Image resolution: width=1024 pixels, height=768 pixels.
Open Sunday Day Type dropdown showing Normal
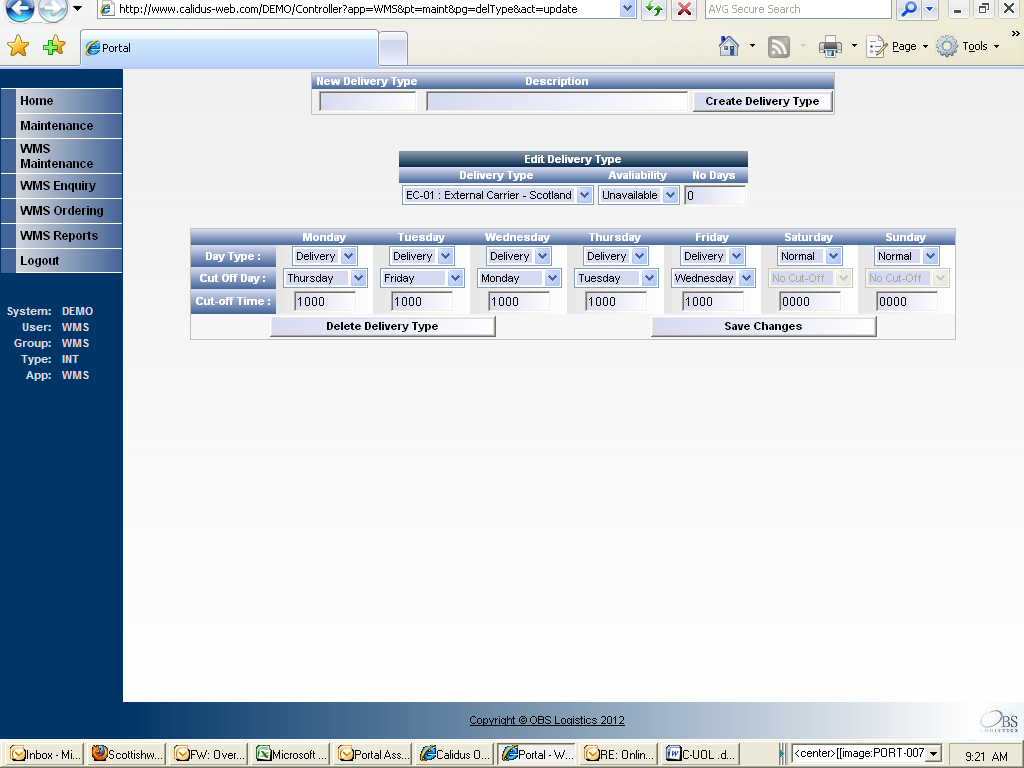pos(906,256)
